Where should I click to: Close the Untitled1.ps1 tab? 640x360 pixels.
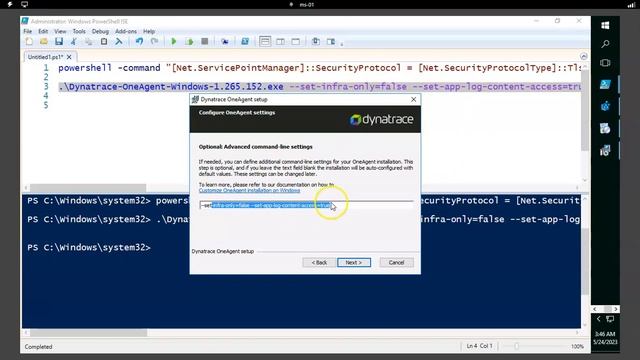tap(69, 57)
